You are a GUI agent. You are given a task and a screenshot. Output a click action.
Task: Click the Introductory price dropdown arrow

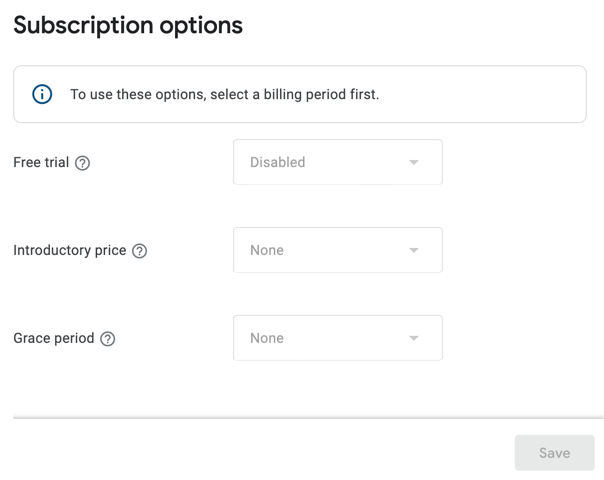coord(414,251)
